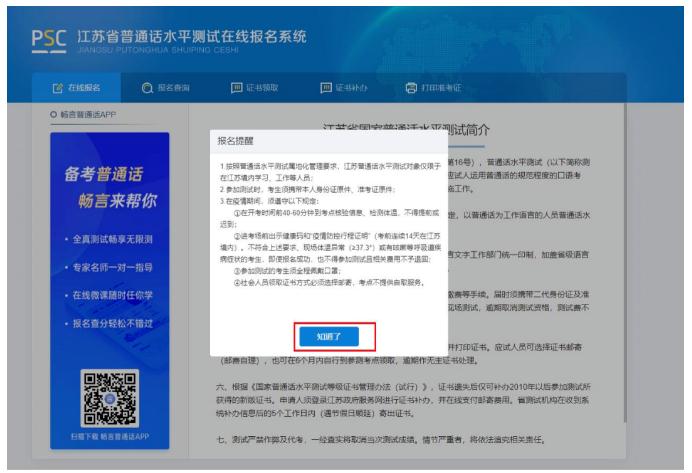
Task: Click the 在线报名 edit icon
Action: pyautogui.click(x=57, y=89)
